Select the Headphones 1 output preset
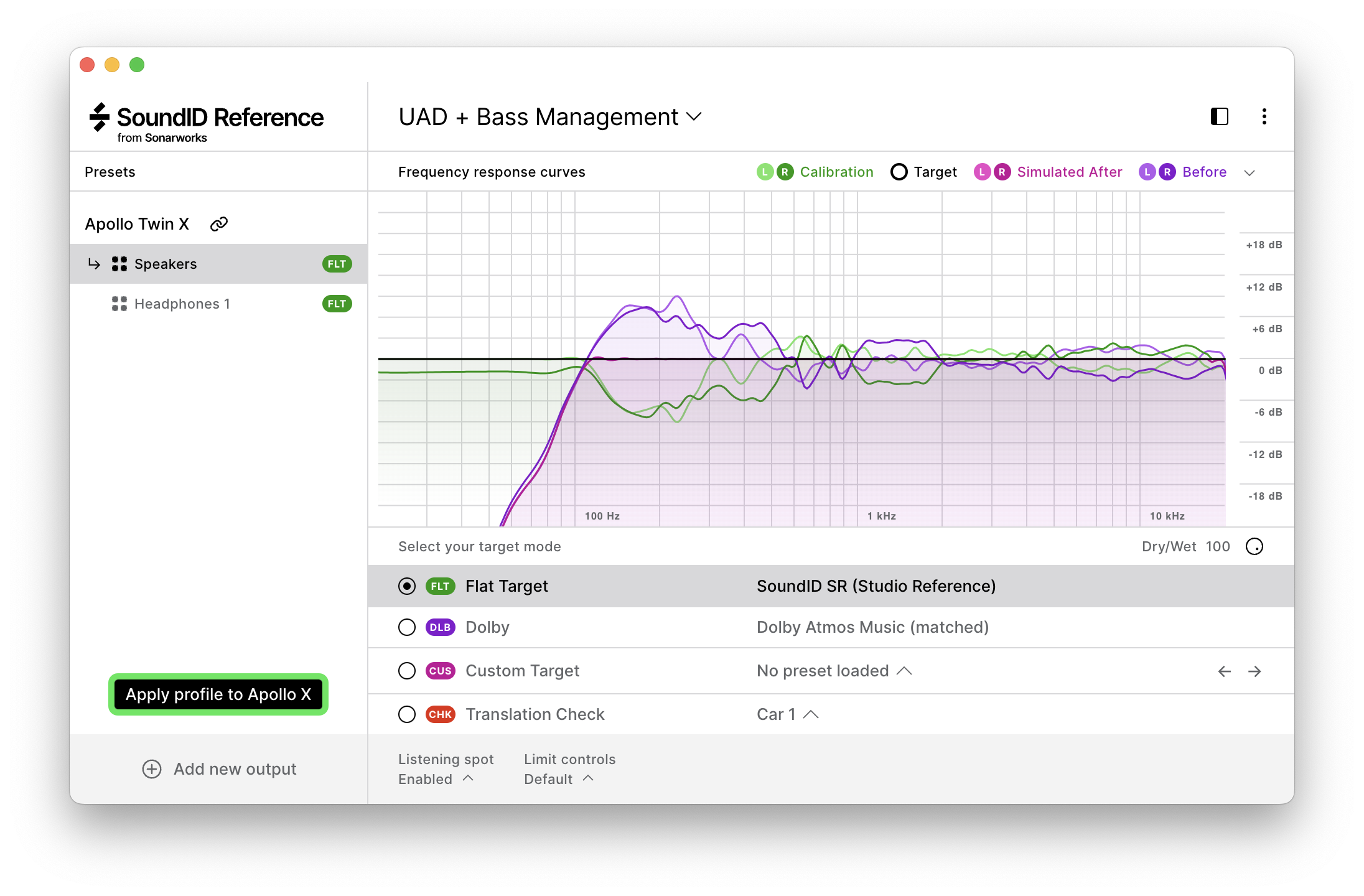Screen dimensions: 1364x896 pos(218,304)
